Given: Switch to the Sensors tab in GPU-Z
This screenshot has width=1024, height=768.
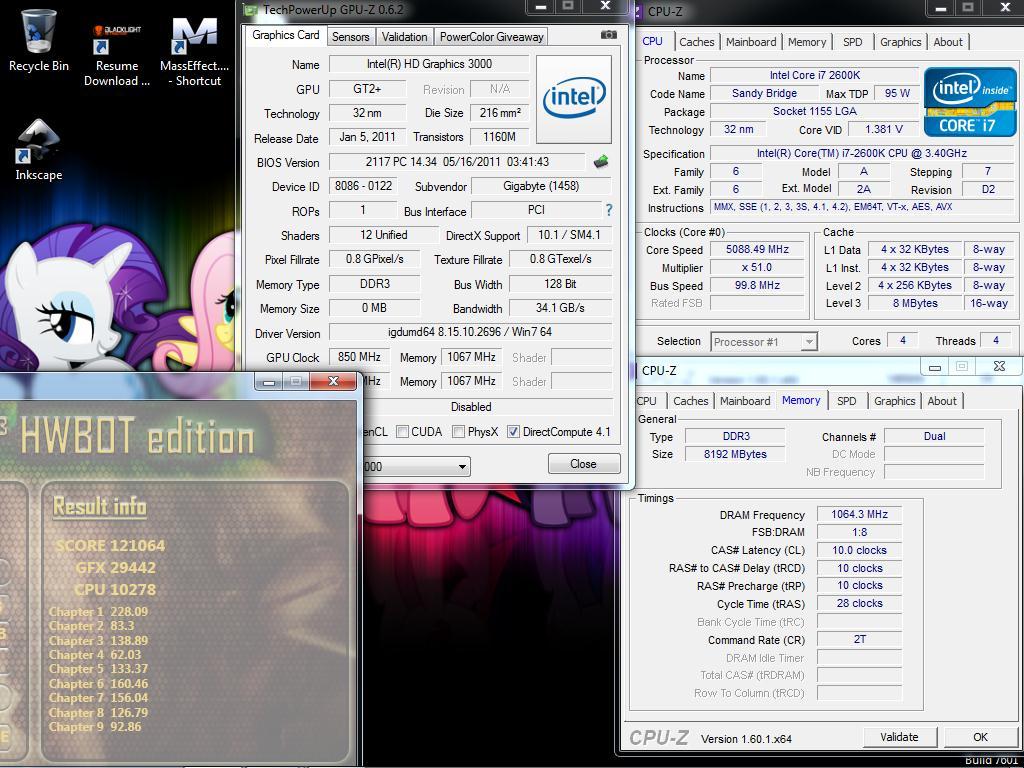Looking at the screenshot, I should click(x=350, y=37).
